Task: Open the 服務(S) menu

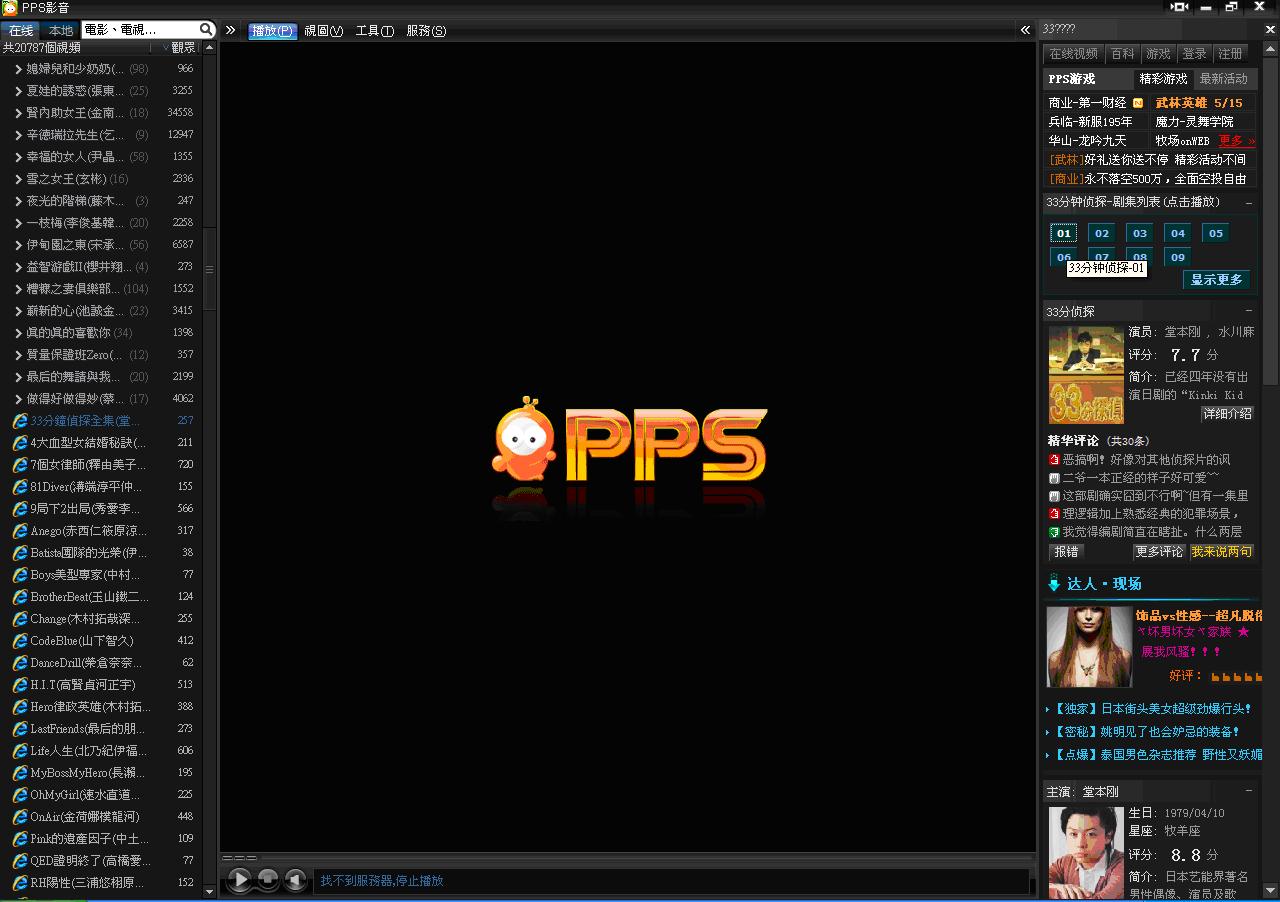Action: click(426, 31)
